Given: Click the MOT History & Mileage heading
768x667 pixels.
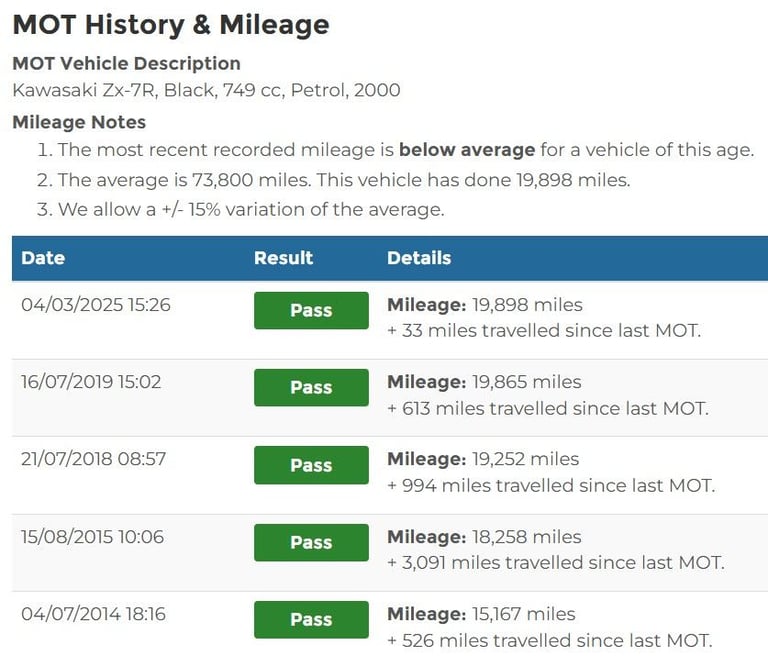Looking at the screenshot, I should tap(171, 24).
